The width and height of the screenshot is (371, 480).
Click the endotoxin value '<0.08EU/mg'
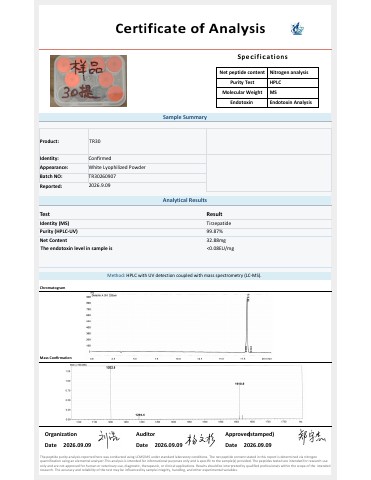(220, 248)
